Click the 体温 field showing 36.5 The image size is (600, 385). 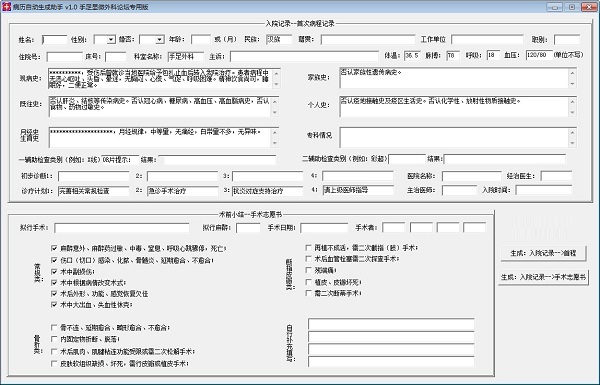click(412, 55)
